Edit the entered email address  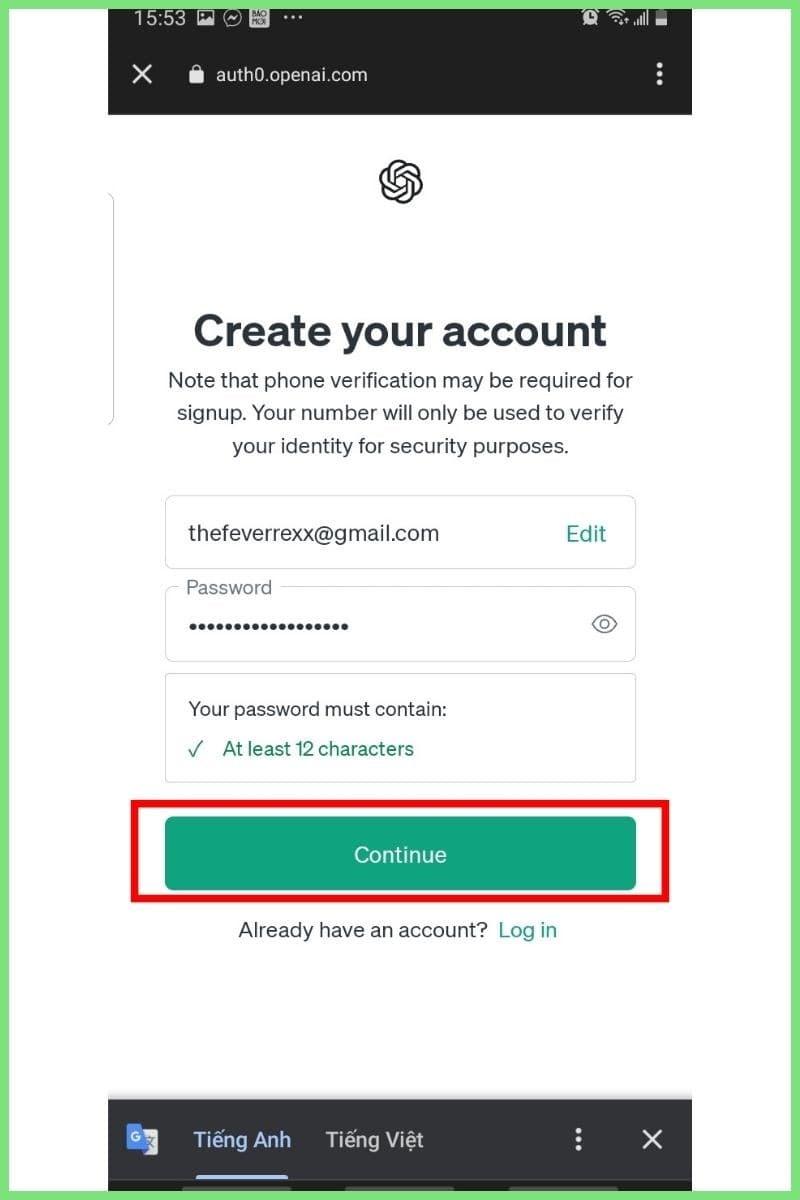[x=585, y=534]
